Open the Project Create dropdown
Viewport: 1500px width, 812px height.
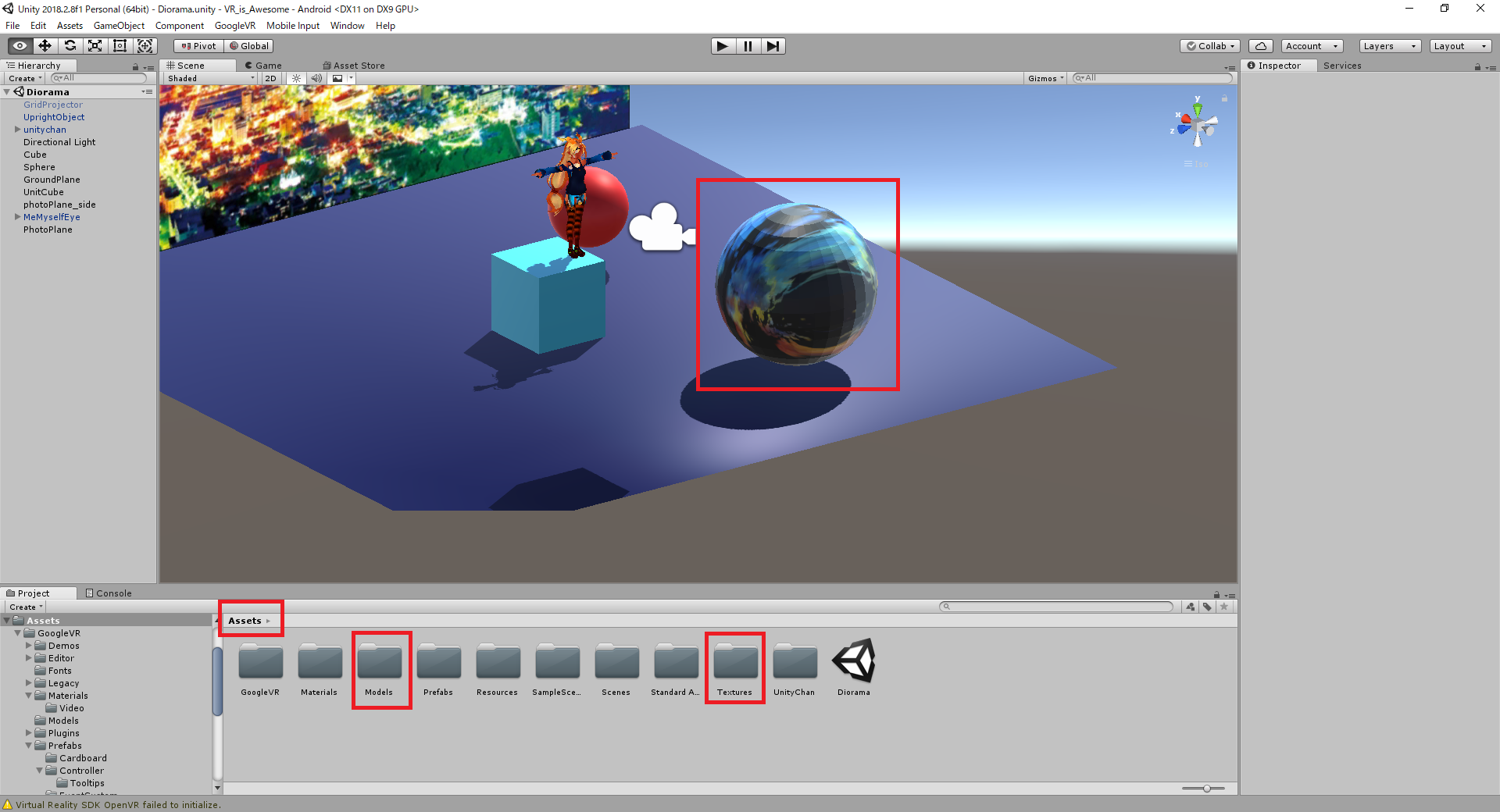26,607
